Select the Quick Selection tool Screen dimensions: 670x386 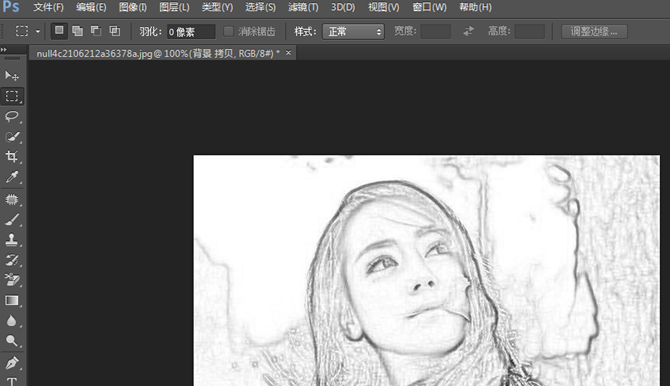[x=12, y=137]
